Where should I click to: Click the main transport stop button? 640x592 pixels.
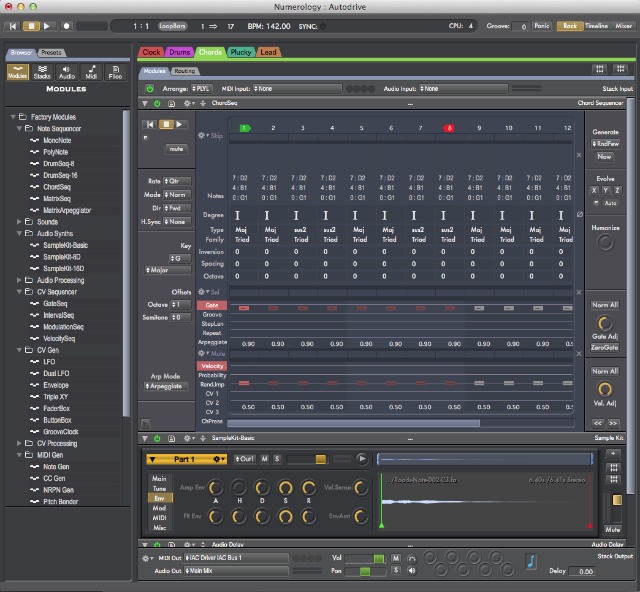click(31, 26)
